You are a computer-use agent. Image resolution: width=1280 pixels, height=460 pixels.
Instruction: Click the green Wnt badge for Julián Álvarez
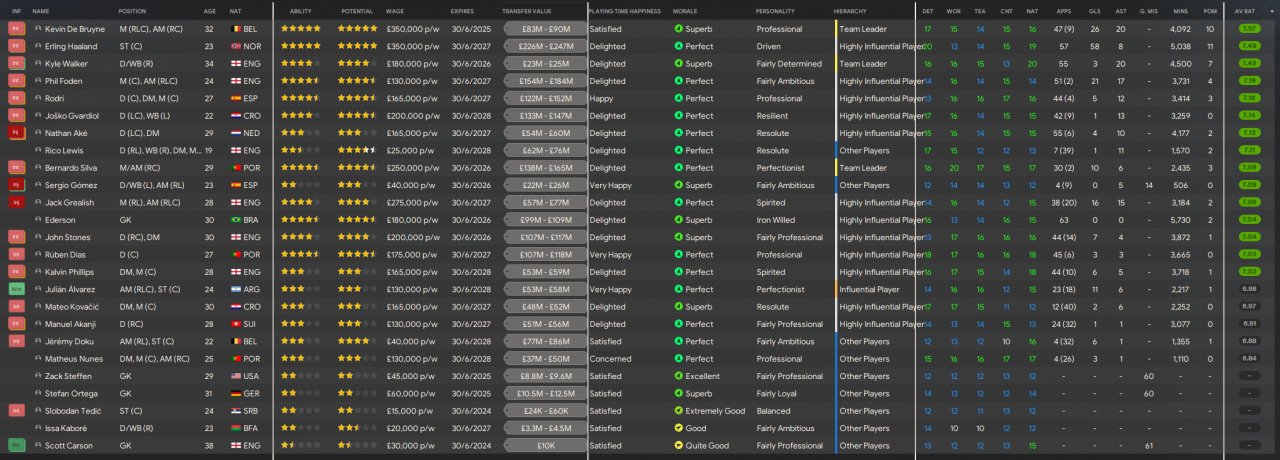[x=16, y=289]
